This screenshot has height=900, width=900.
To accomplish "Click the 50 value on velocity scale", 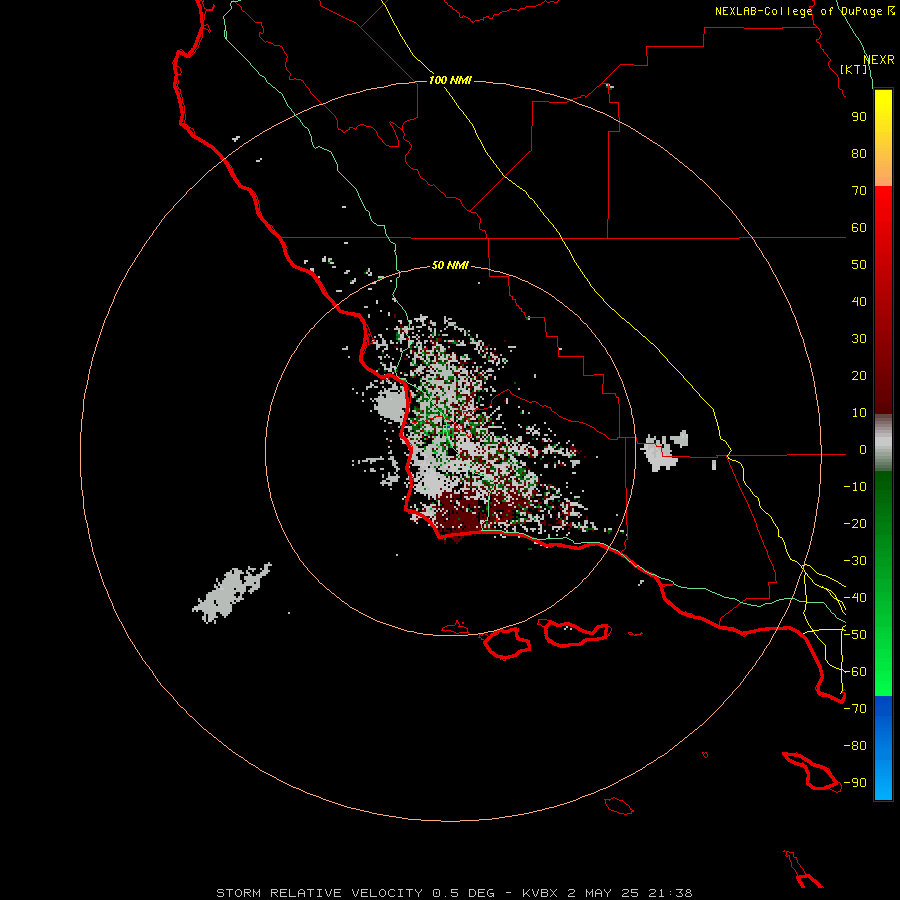I will pyautogui.click(x=859, y=265).
